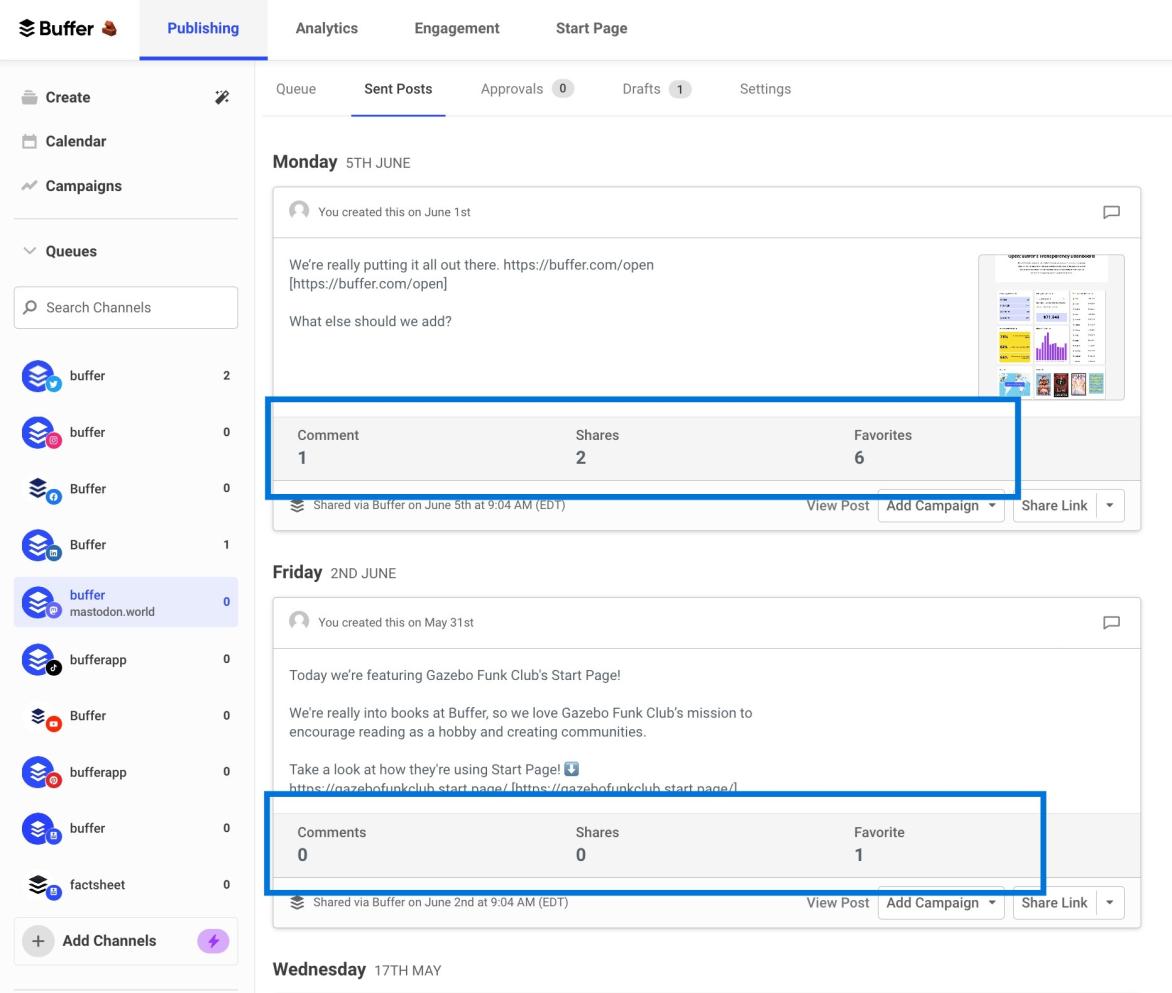Open the Approvals tab
This screenshot has height=993, width=1172.
pyautogui.click(x=527, y=89)
